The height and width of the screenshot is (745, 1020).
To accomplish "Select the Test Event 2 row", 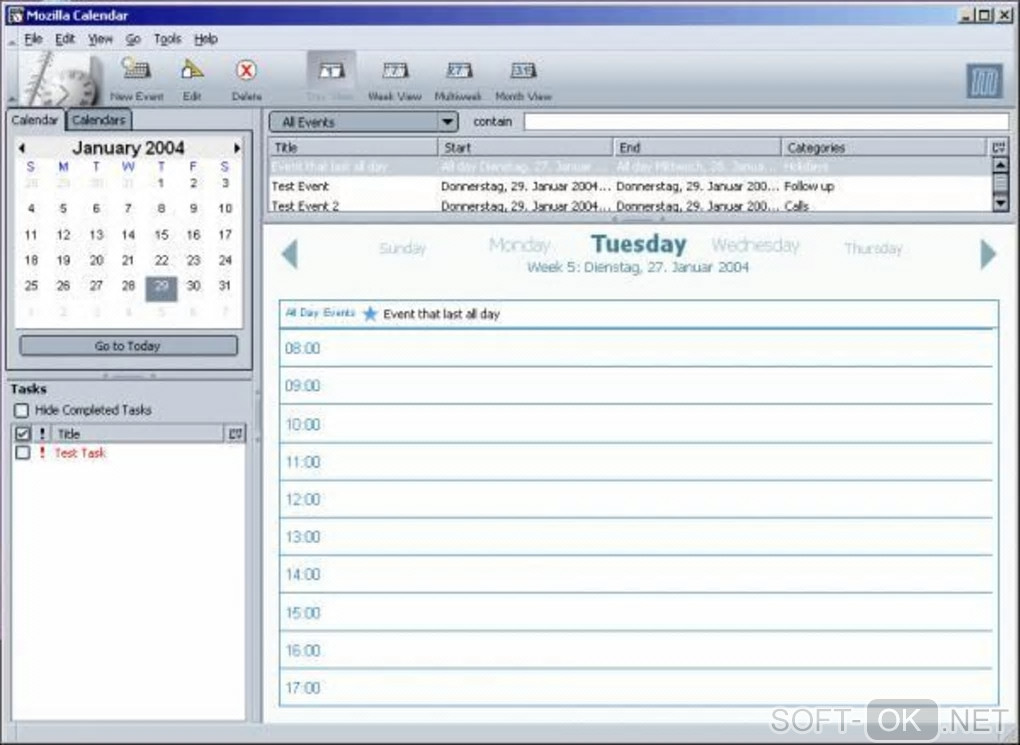I will pos(630,205).
